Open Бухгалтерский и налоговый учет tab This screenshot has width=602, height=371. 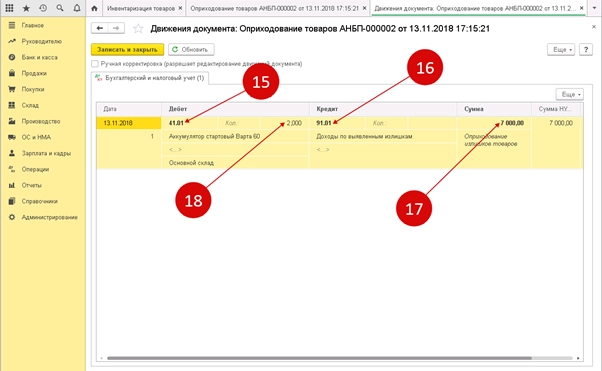click(150, 78)
